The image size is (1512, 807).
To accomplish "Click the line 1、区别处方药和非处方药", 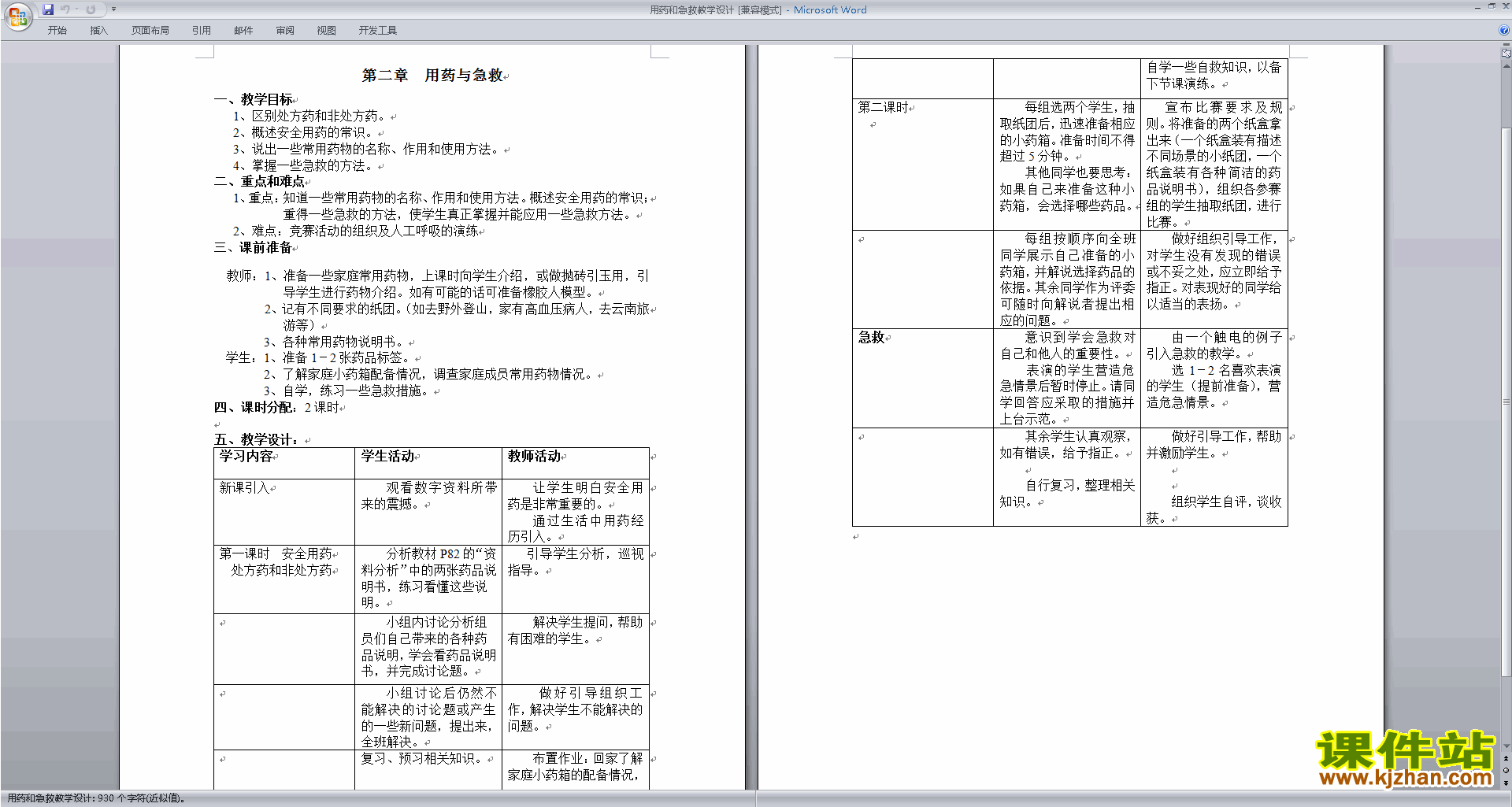I will [311, 116].
